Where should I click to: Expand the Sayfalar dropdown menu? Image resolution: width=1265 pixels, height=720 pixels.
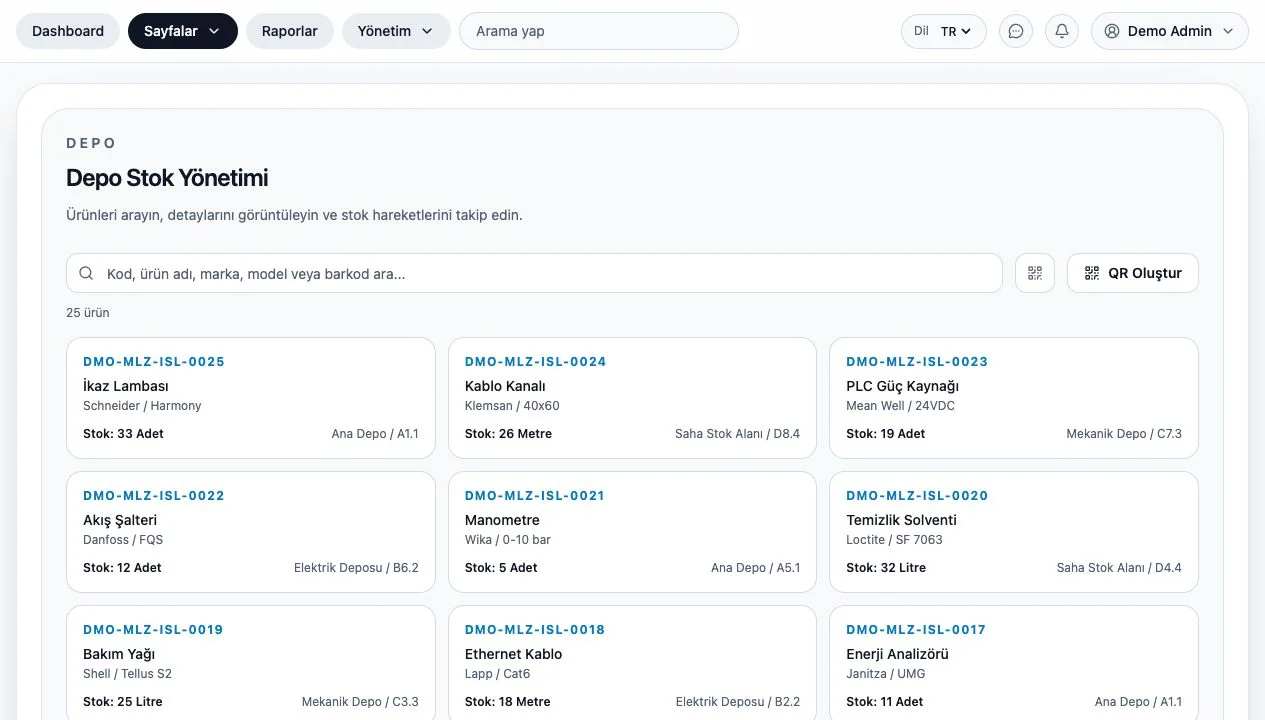(x=183, y=31)
